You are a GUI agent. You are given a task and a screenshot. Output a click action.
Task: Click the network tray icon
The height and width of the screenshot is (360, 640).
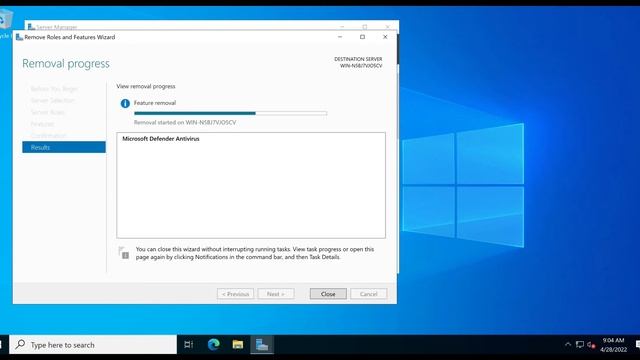(580, 345)
